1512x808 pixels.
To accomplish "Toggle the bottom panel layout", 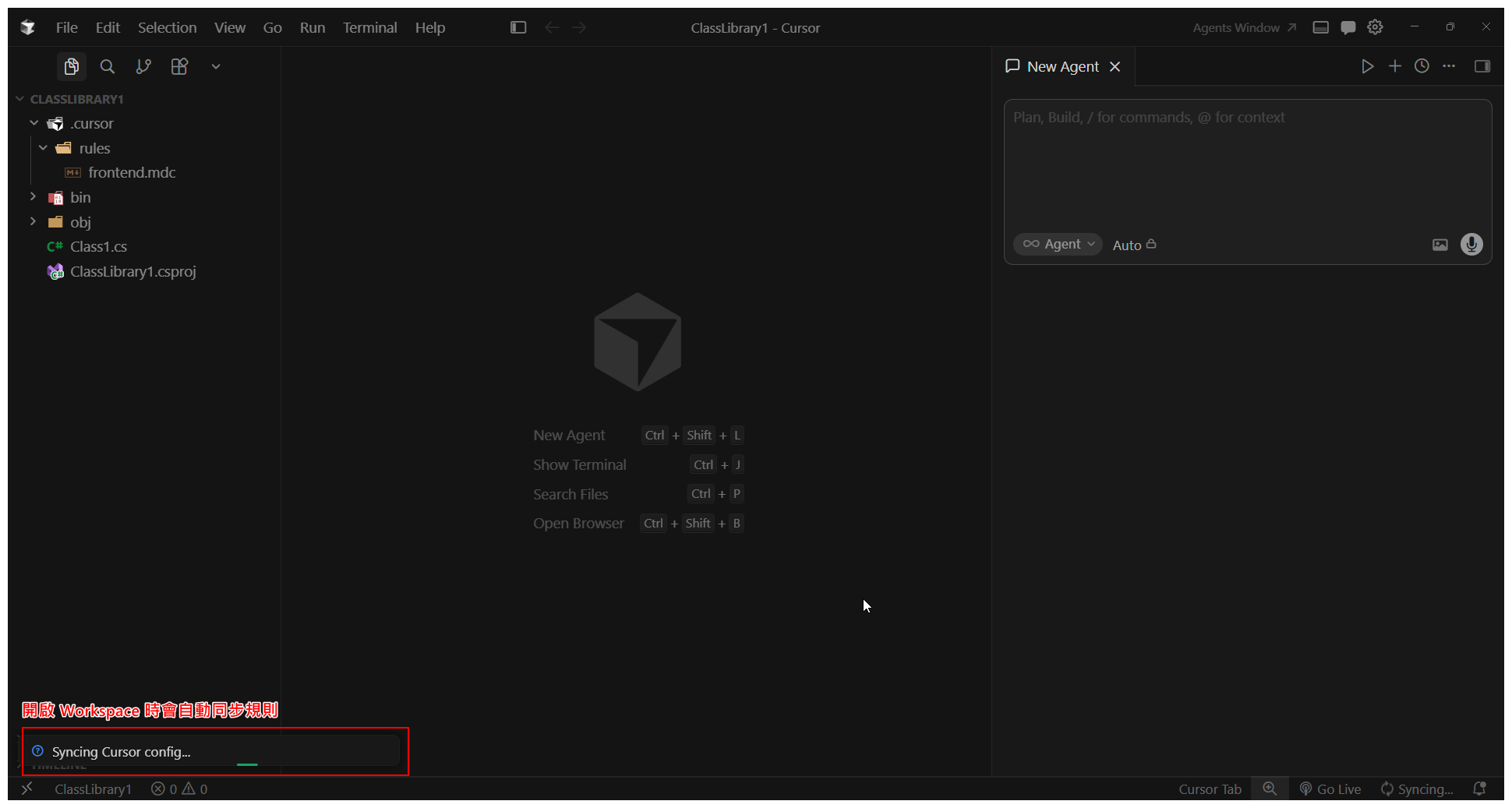I will [x=1320, y=27].
